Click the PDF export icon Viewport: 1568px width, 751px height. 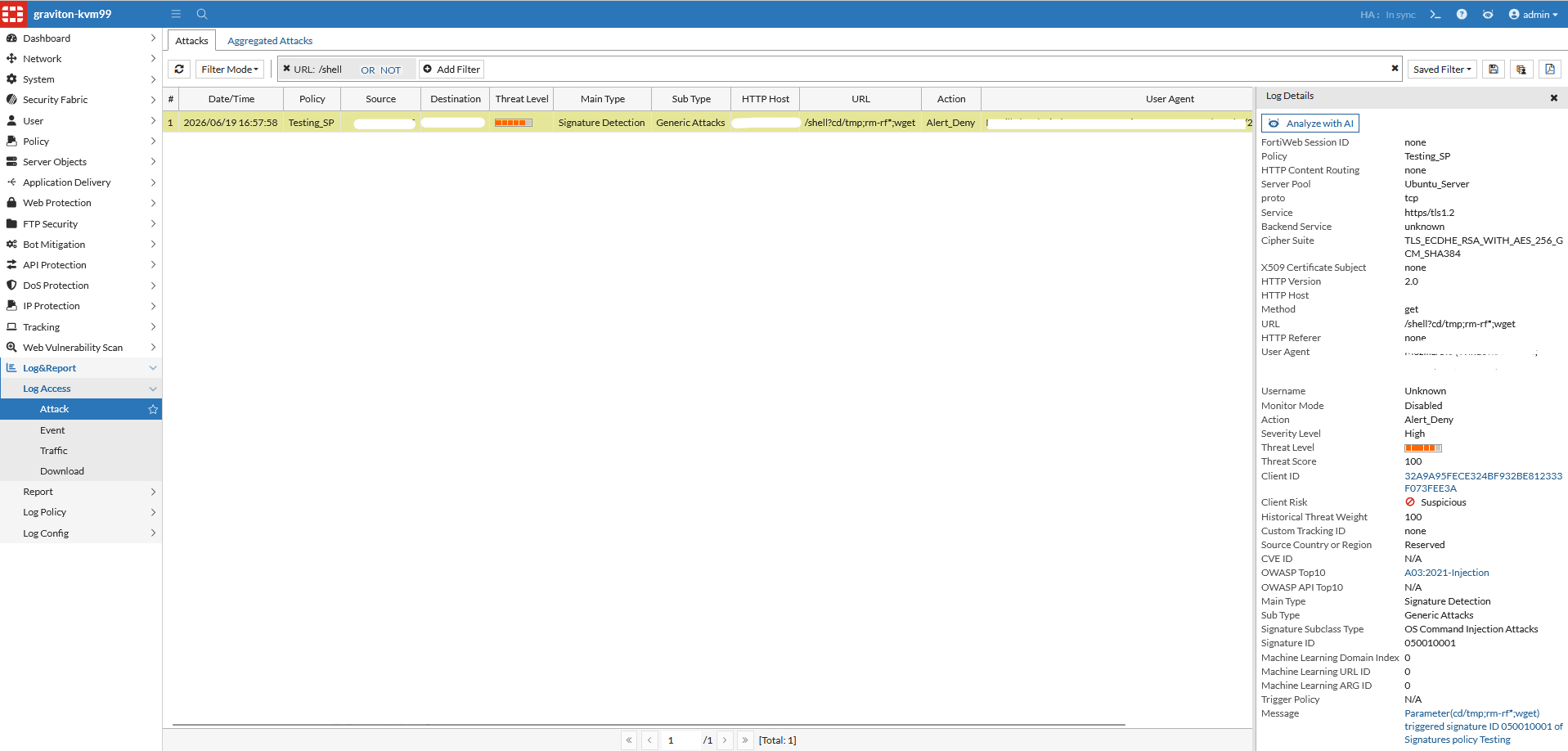tap(1550, 70)
